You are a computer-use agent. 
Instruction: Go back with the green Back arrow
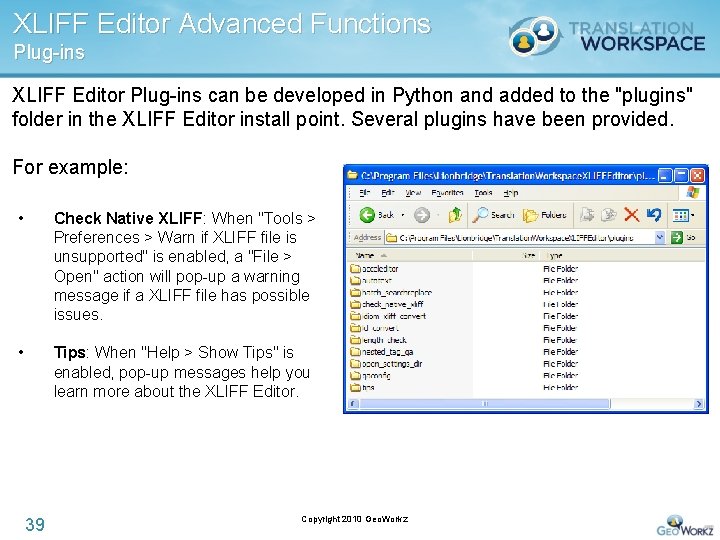(376, 214)
